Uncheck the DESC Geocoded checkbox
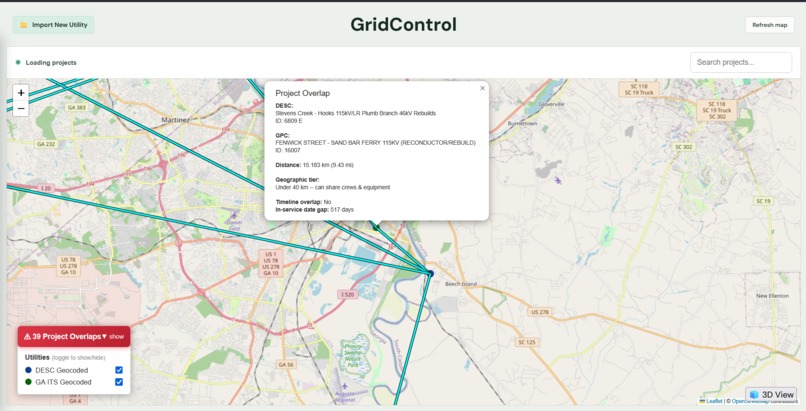Screen dimensions: 806x411 pyautogui.click(x=119, y=370)
